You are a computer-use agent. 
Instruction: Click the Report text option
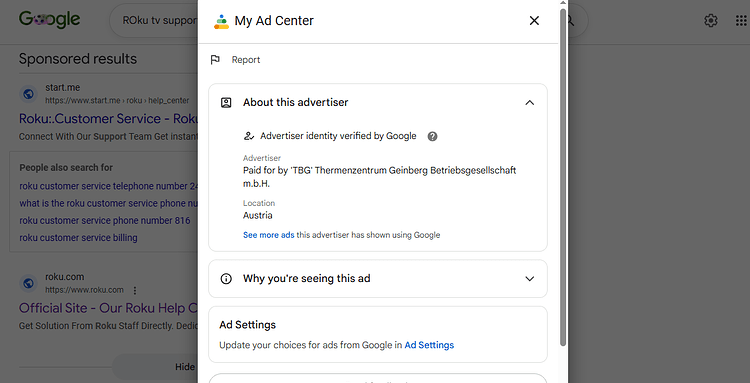pyautogui.click(x=246, y=60)
